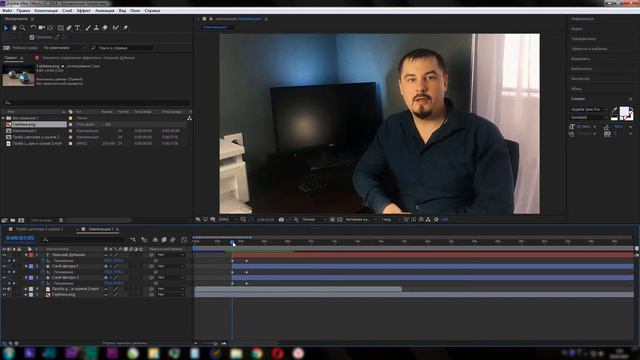This screenshot has height=360, width=640.
Task: Click the snapshot camera icon under viewer
Action: coord(281,220)
